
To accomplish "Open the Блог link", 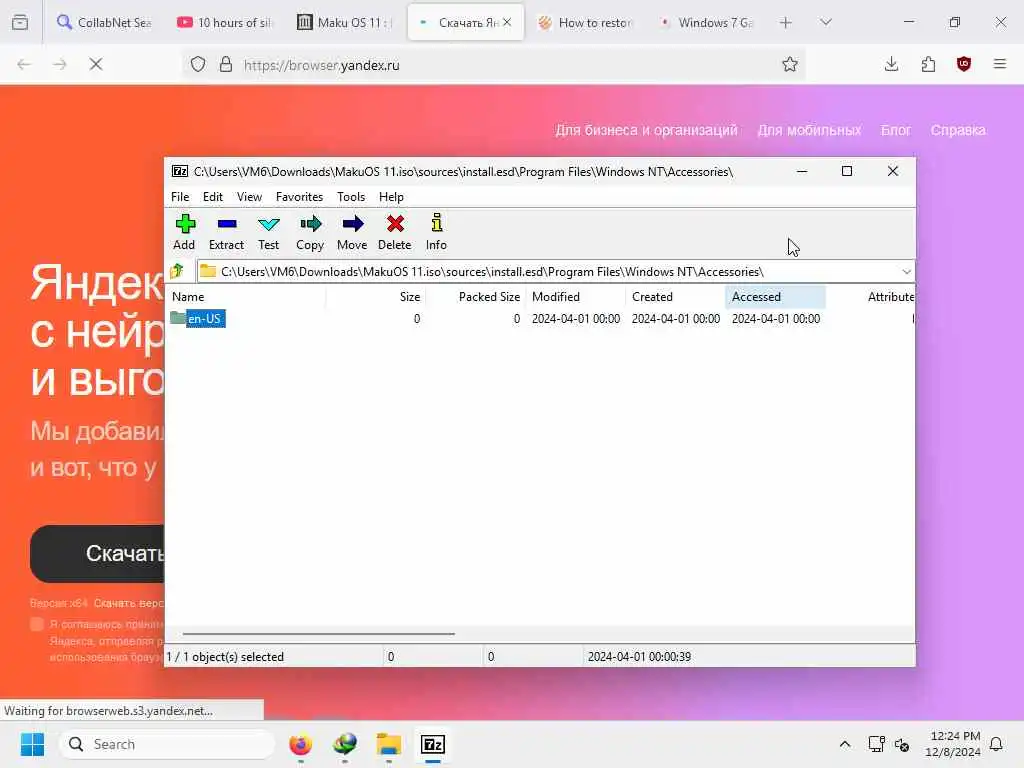I will [x=895, y=130].
